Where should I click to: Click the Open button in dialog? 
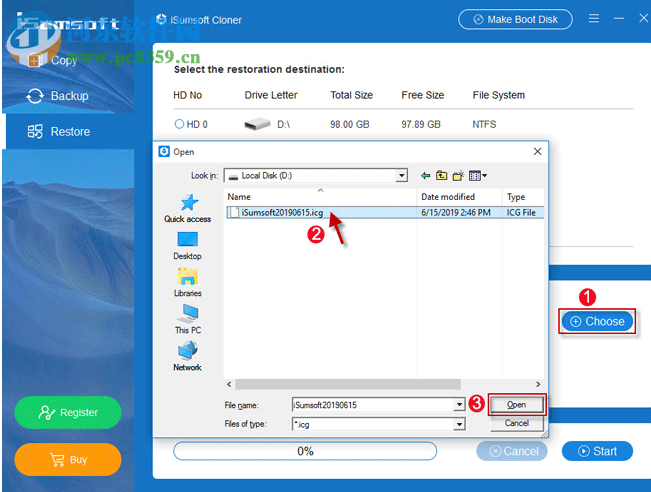pos(516,405)
